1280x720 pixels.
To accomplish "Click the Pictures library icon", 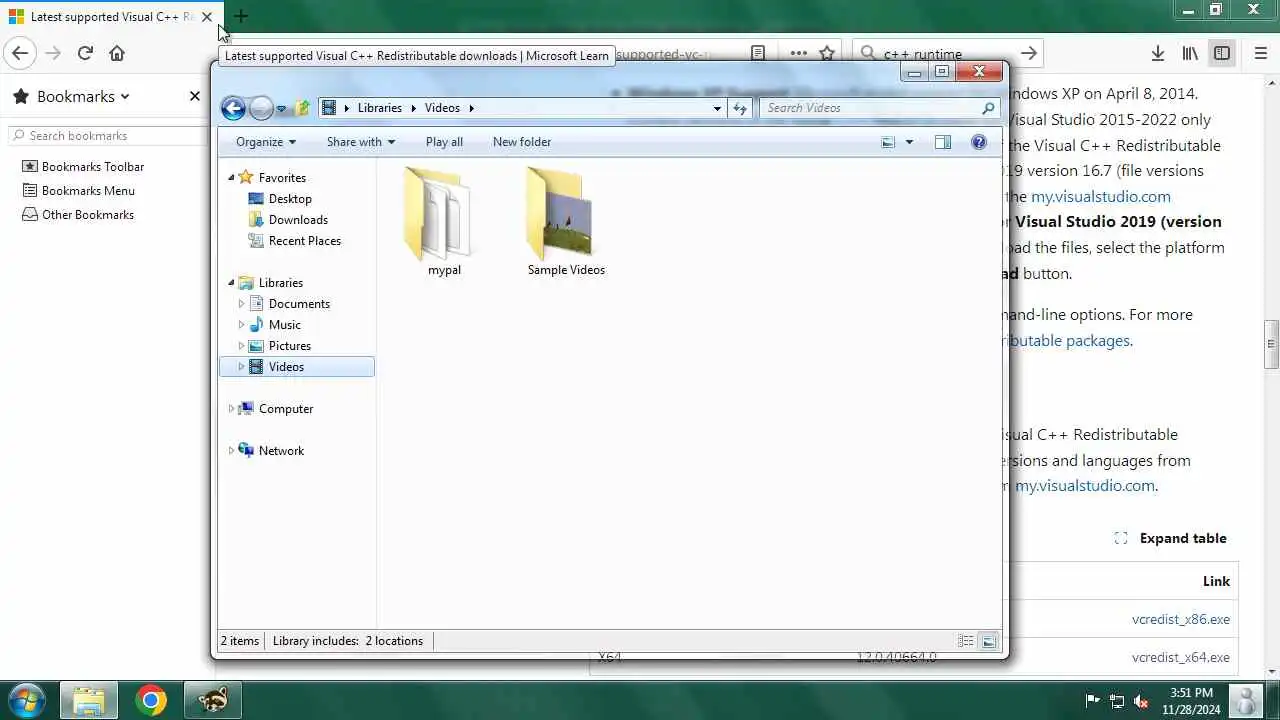I will [256, 346].
